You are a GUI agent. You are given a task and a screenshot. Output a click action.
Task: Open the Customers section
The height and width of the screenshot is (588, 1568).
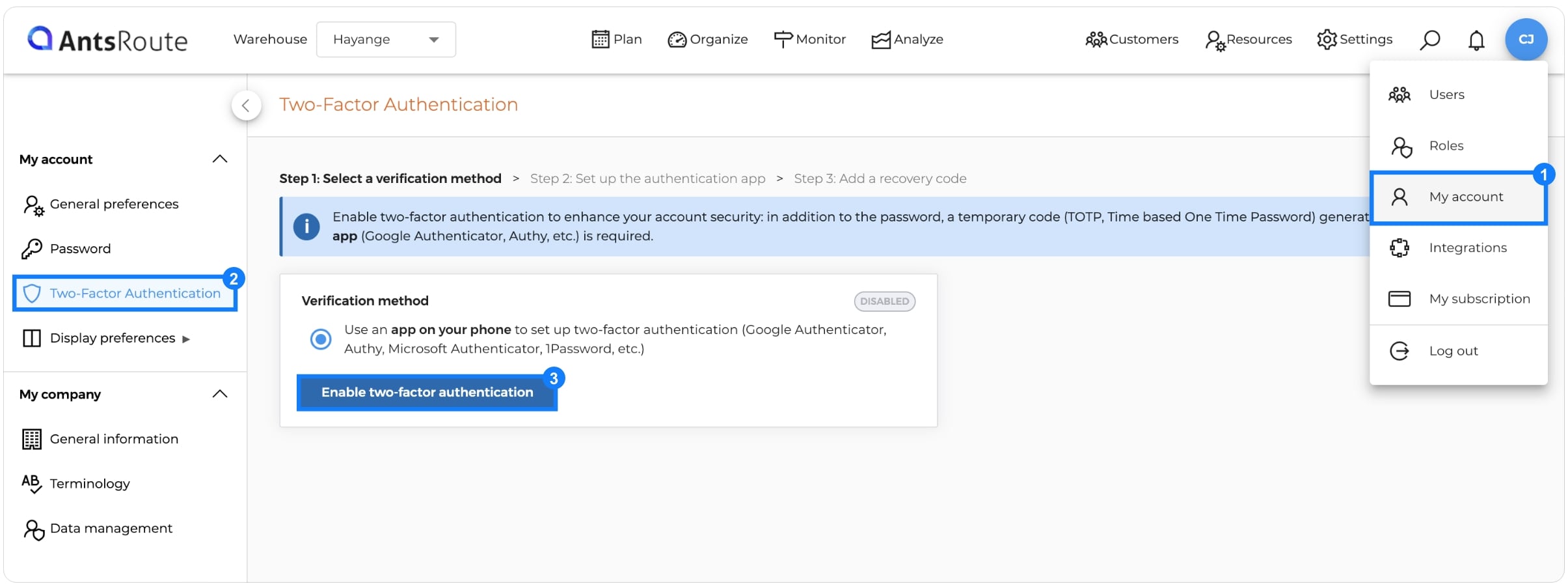[x=1132, y=40]
